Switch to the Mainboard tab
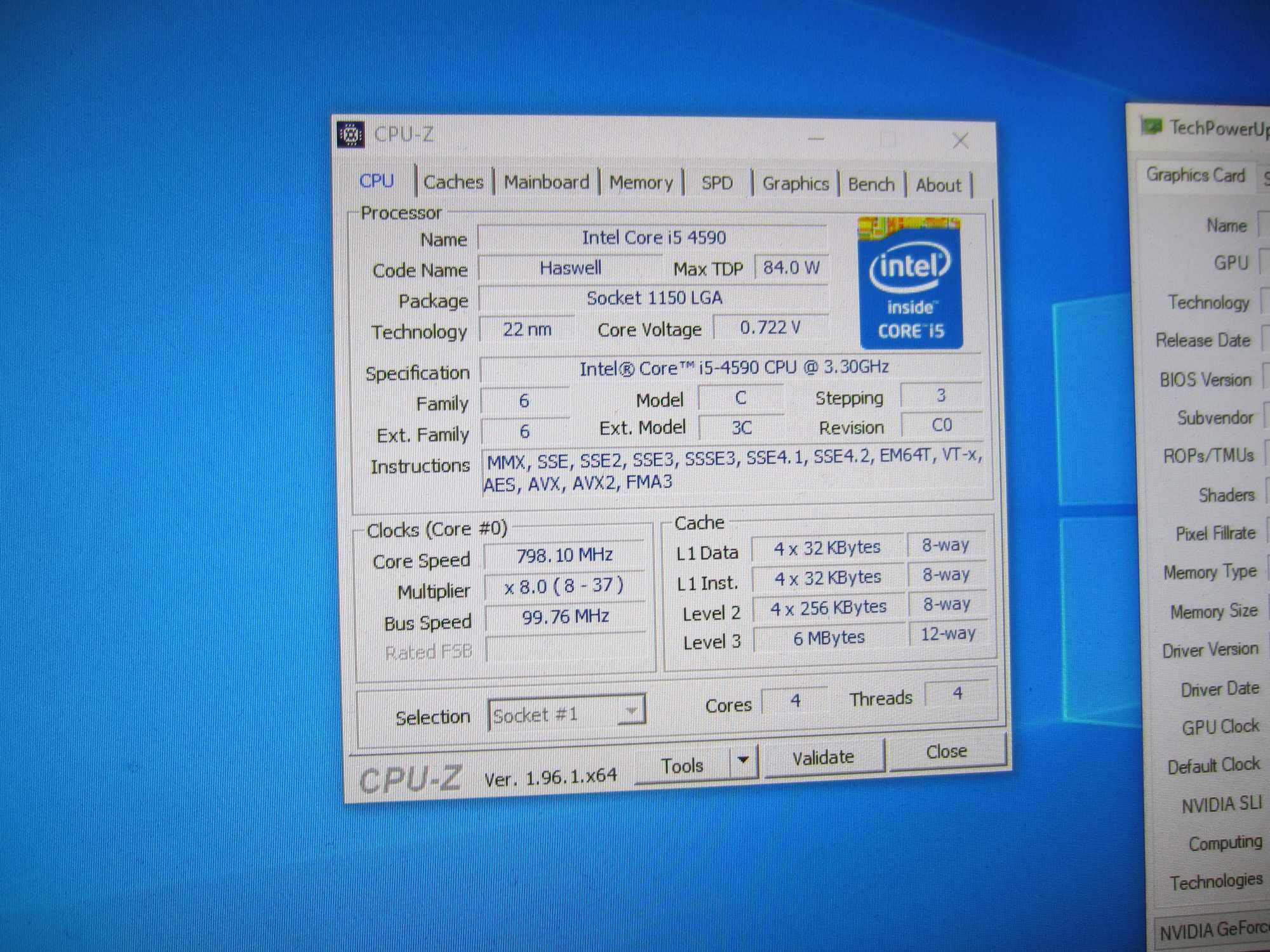 tap(547, 182)
